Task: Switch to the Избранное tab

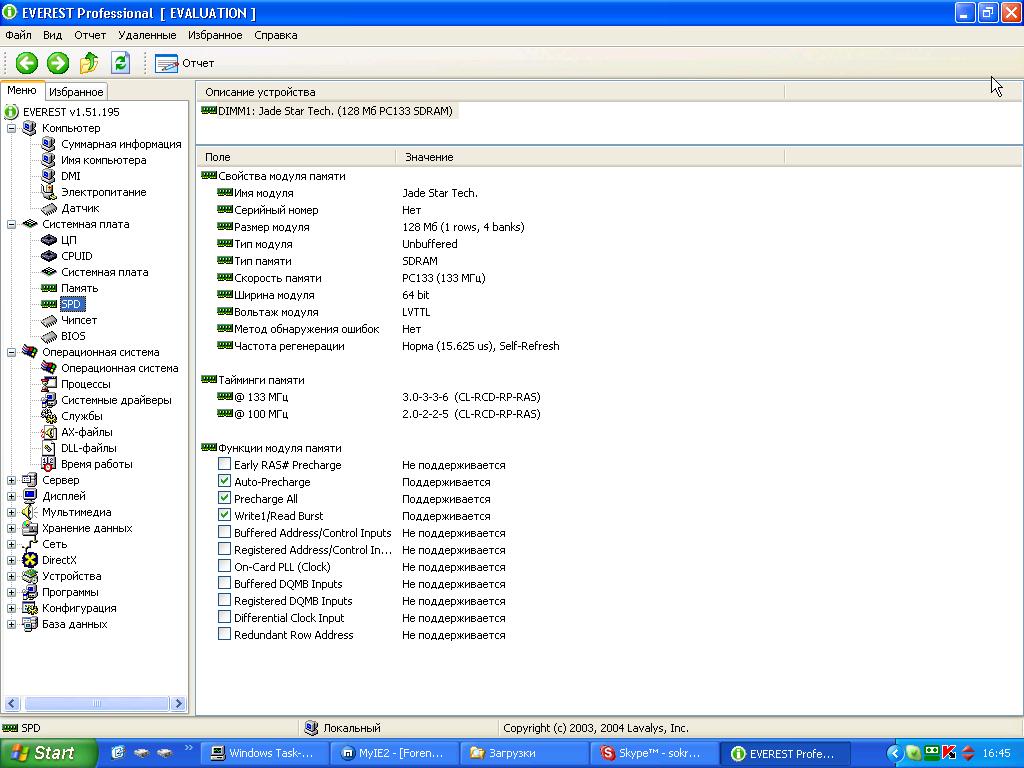Action: coord(76,92)
